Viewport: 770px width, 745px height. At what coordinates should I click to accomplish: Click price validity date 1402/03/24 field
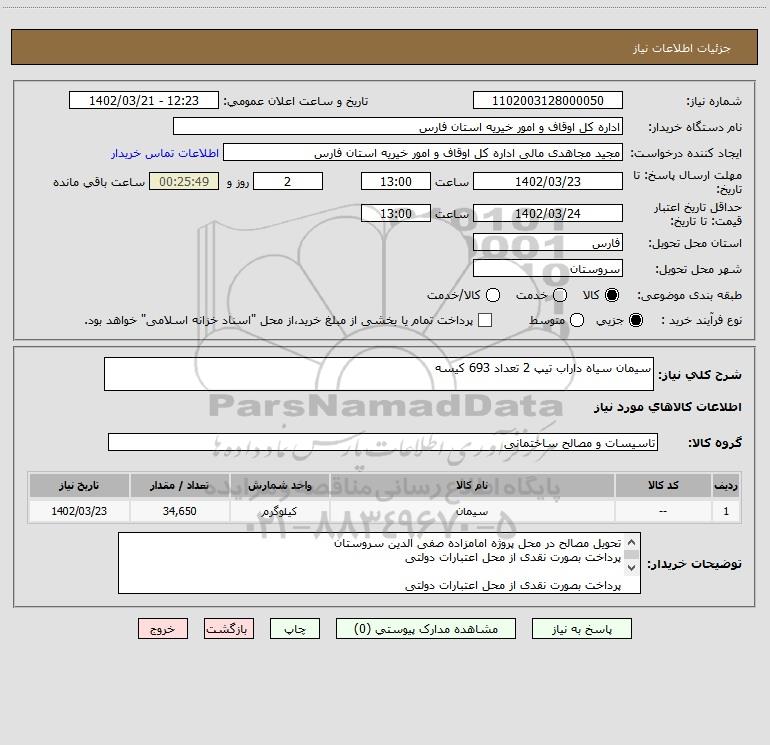coord(548,213)
